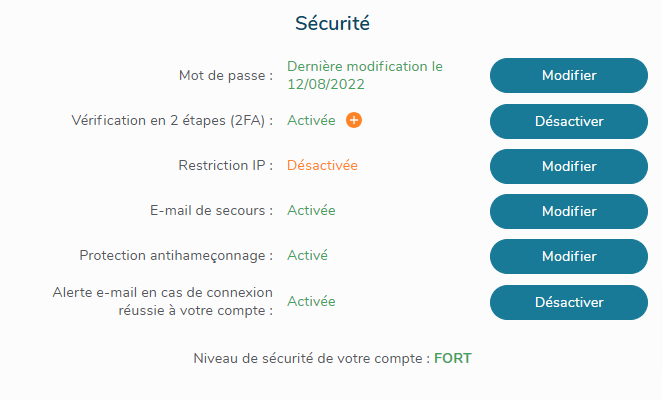Click the Vérification en 2 étapes label
The width and height of the screenshot is (662, 400).
click(172, 120)
